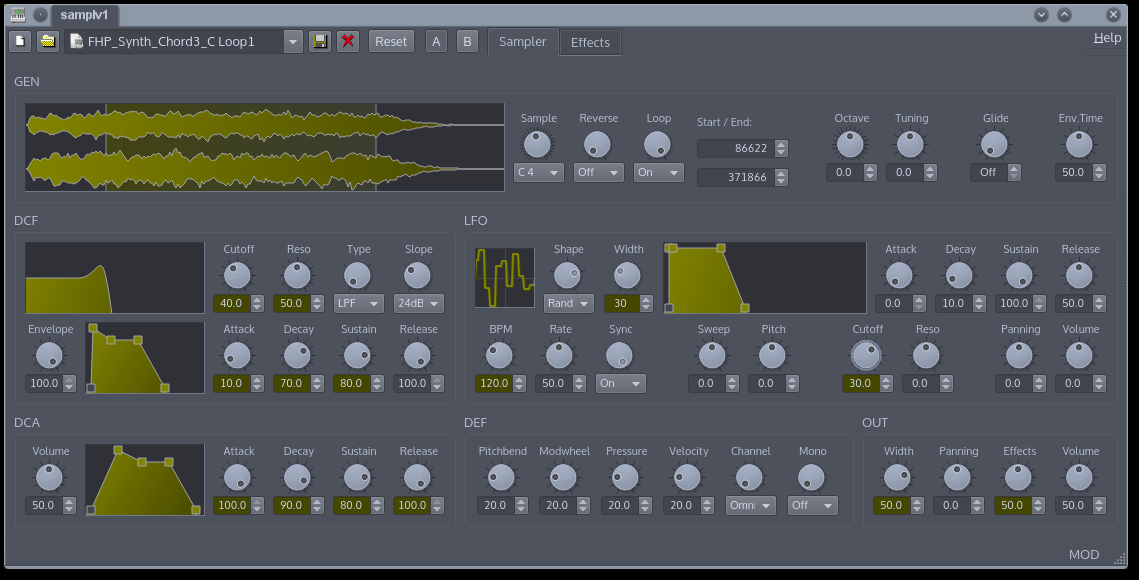The image size is (1139, 580).
Task: Click the round button next to app icon
Action: pos(41,15)
